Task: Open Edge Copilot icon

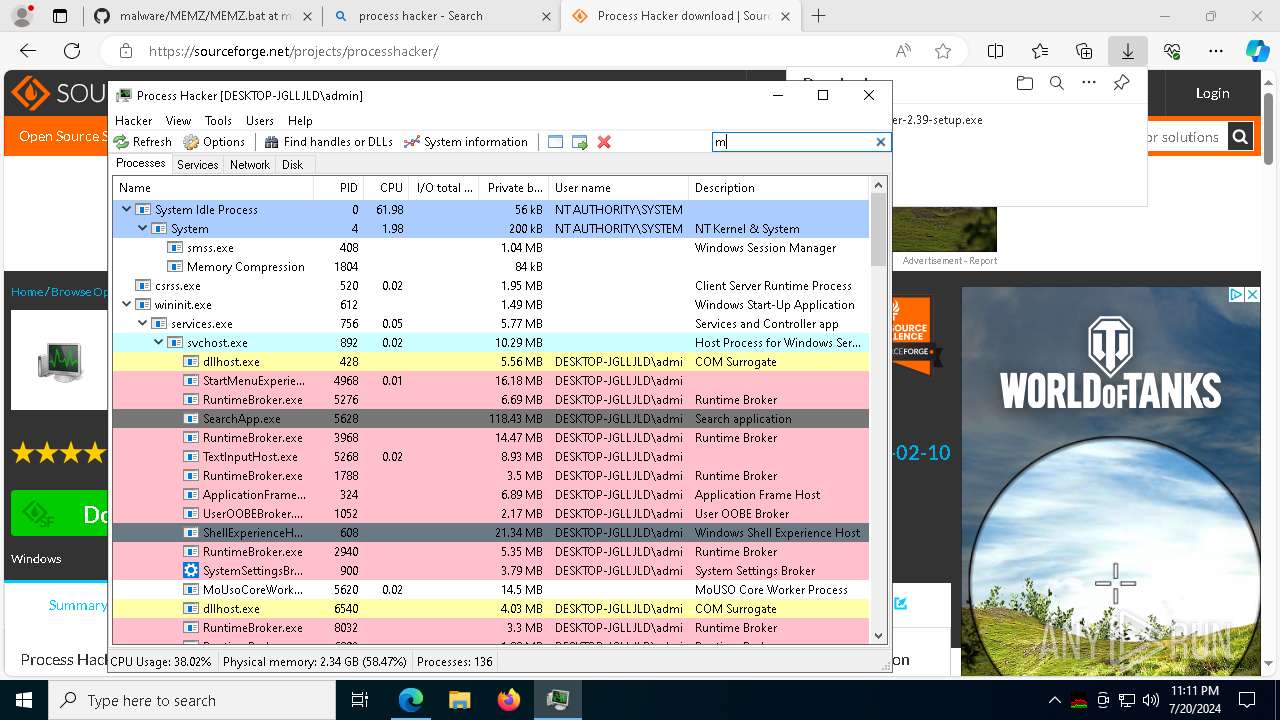Action: pos(1258,51)
